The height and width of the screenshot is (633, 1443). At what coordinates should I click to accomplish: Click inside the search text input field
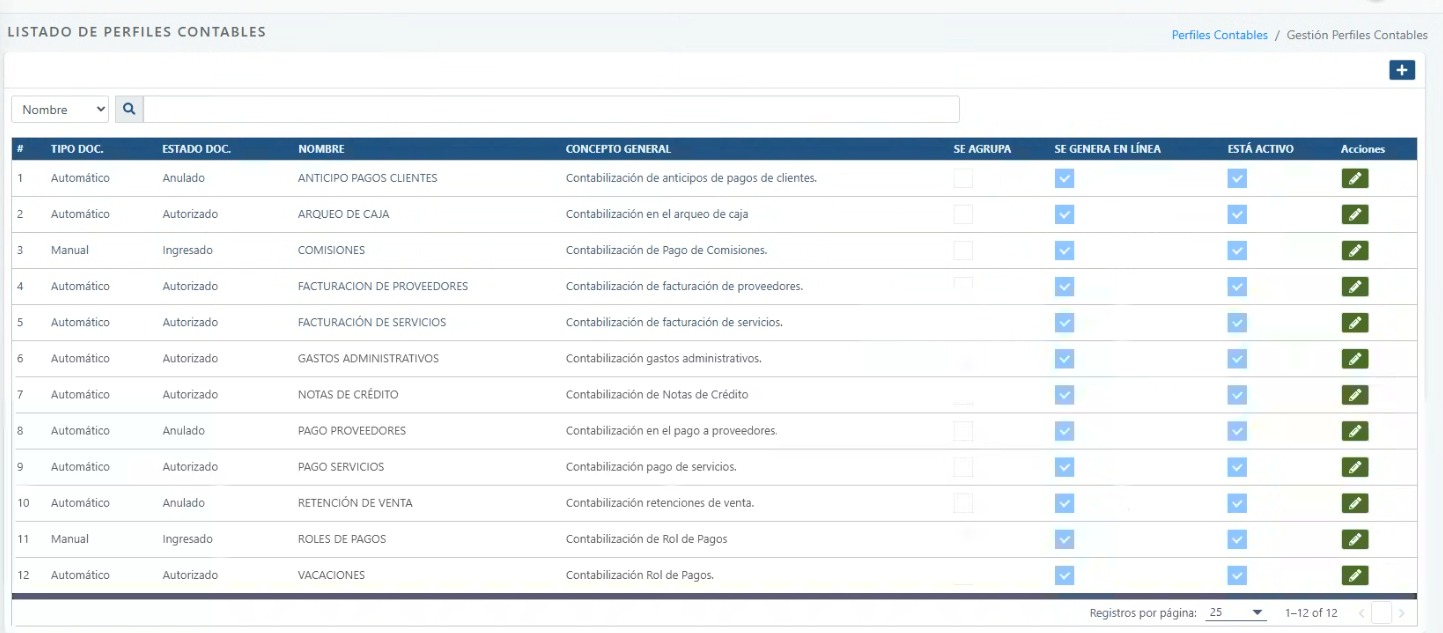(x=550, y=109)
